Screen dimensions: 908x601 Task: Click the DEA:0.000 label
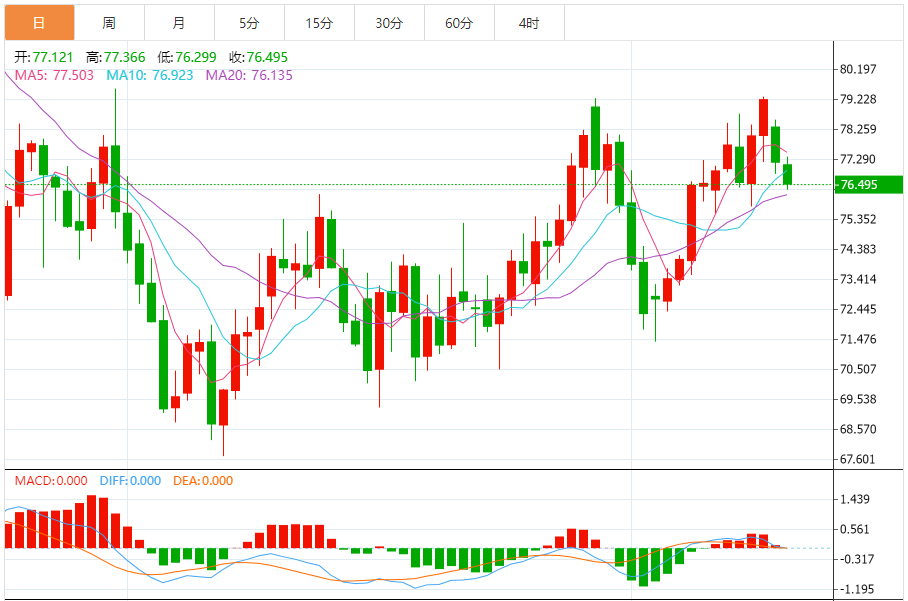[203, 481]
